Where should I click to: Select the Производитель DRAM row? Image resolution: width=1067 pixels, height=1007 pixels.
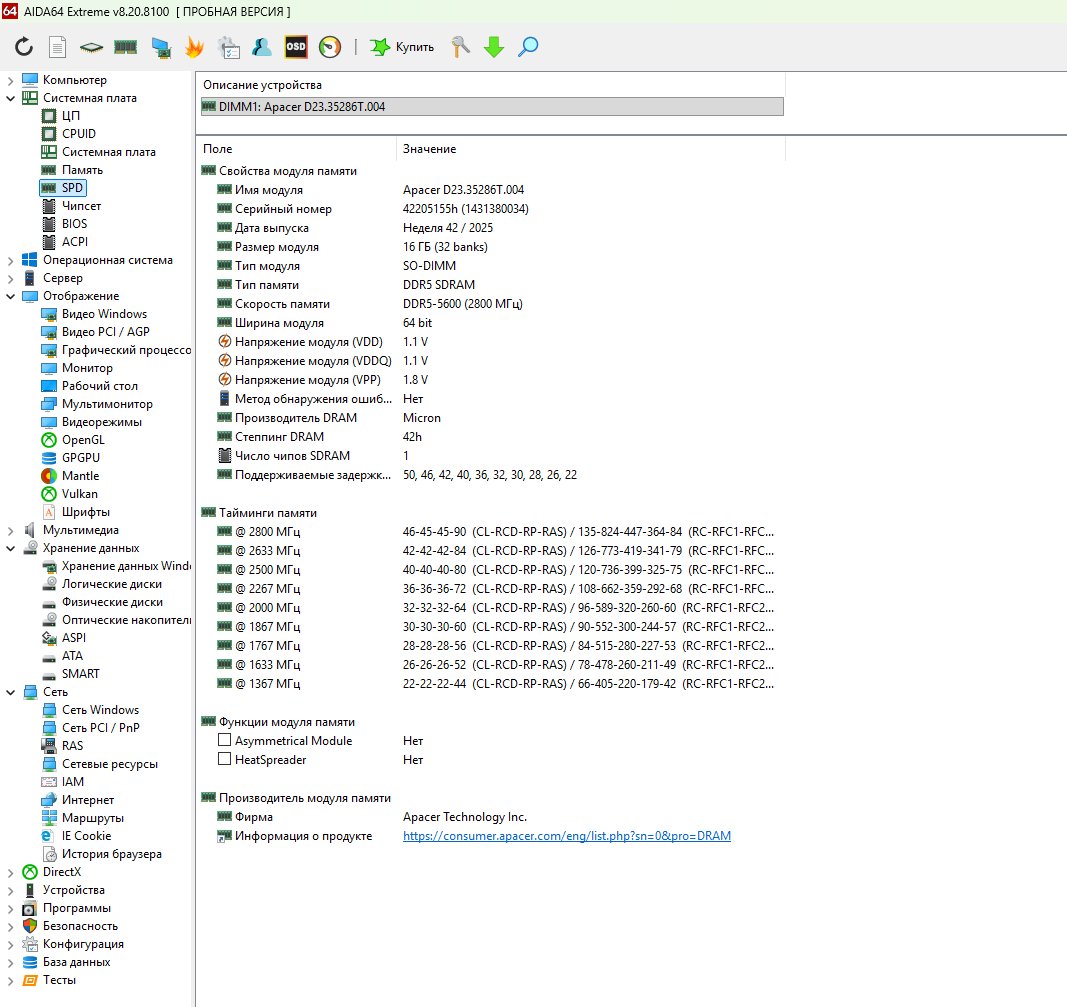click(x=492, y=418)
